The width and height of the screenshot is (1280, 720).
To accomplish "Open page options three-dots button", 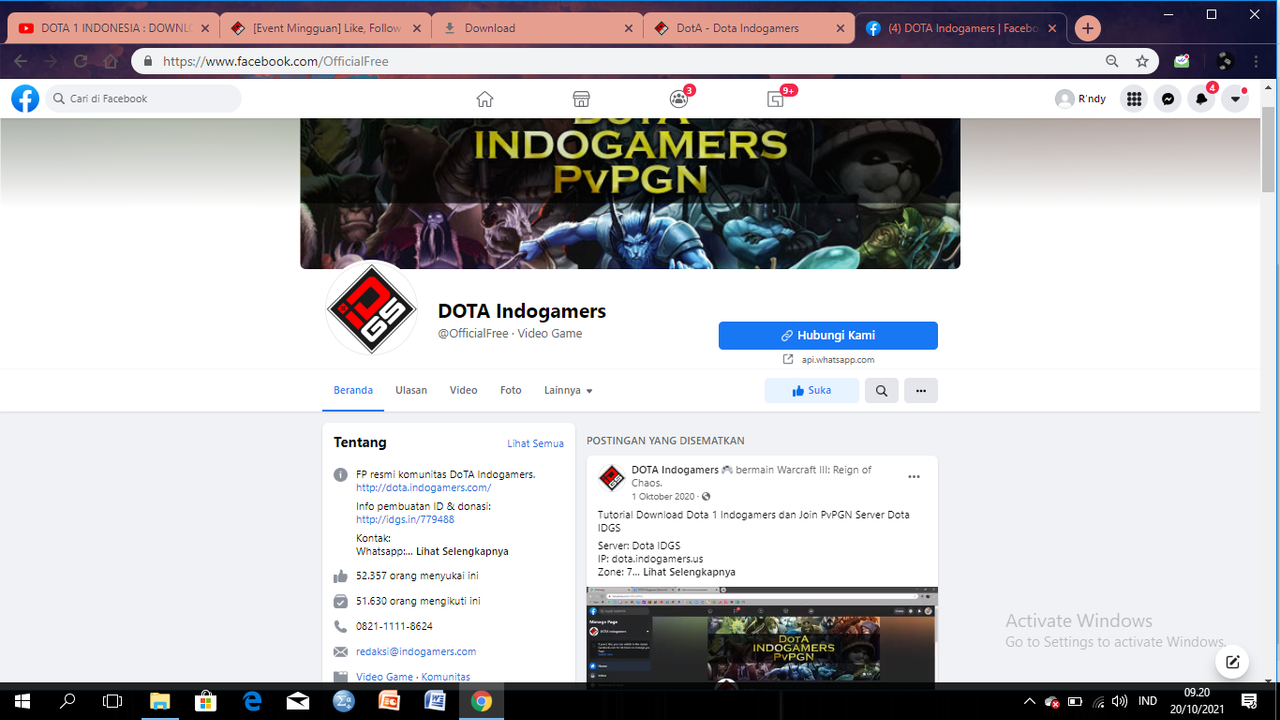I will (x=921, y=391).
